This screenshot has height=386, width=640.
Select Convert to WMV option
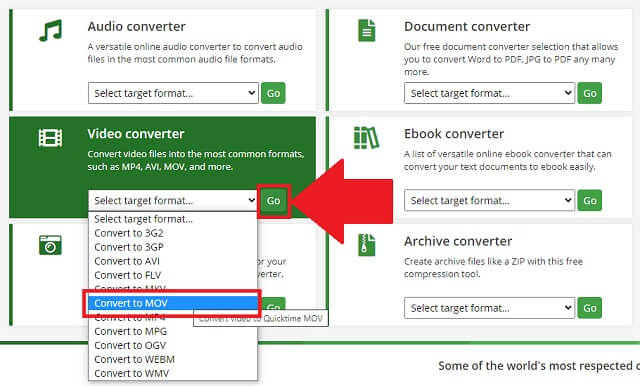point(173,373)
